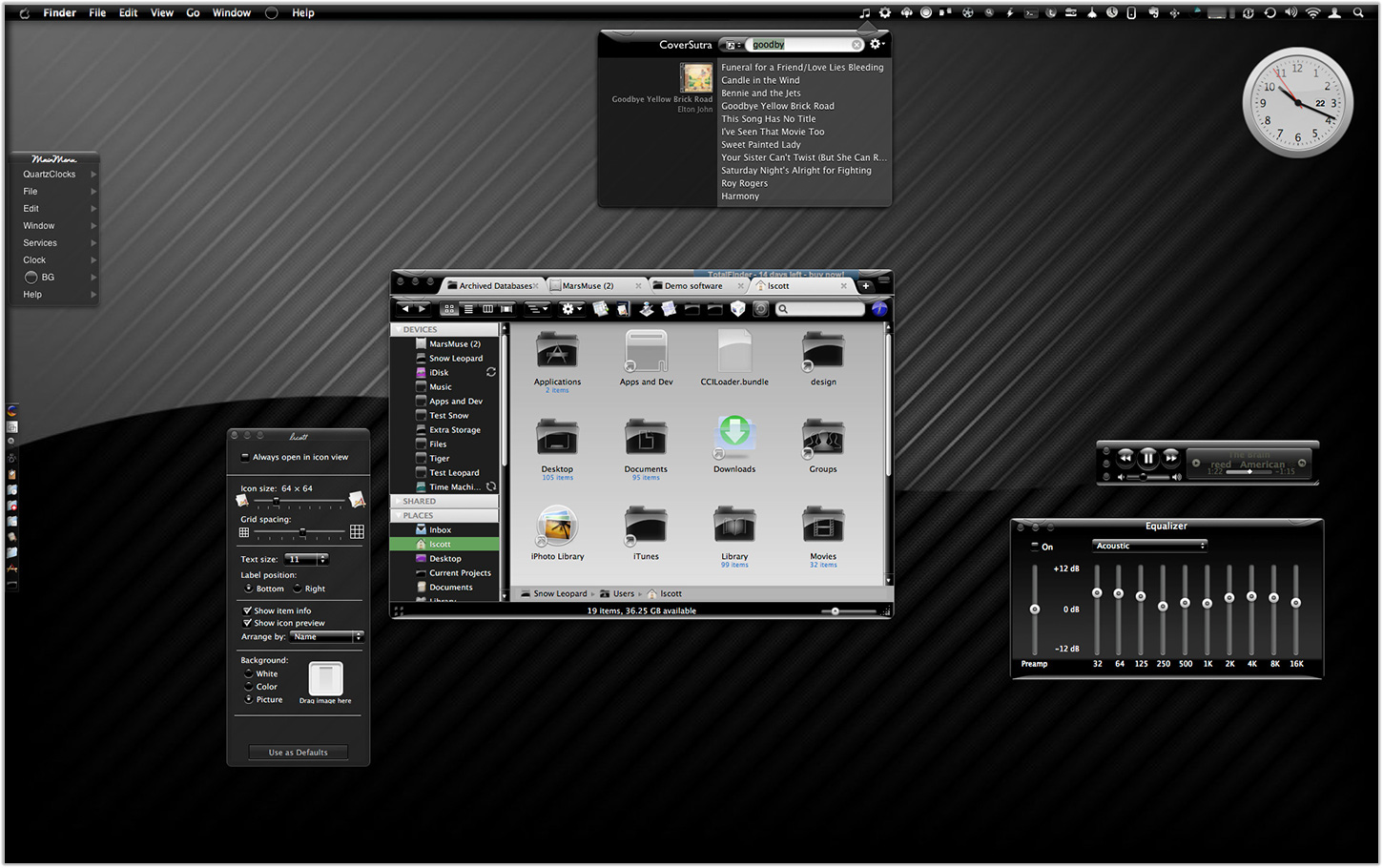Open the Go menu in menu bar
This screenshot has height=868, width=1383.
[193, 13]
